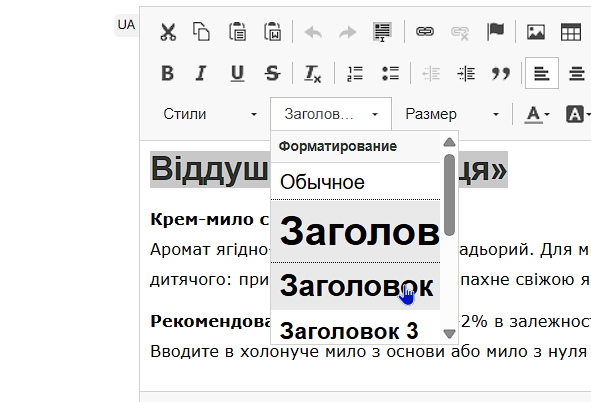Click the Increase Indent icon
Screen dimensions: 591x402
(466, 73)
